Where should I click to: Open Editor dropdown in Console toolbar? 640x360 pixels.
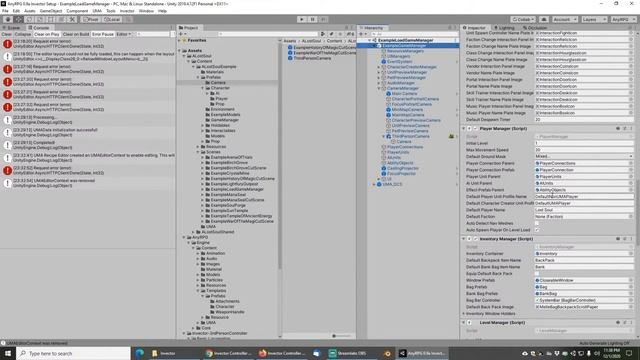tap(124, 34)
